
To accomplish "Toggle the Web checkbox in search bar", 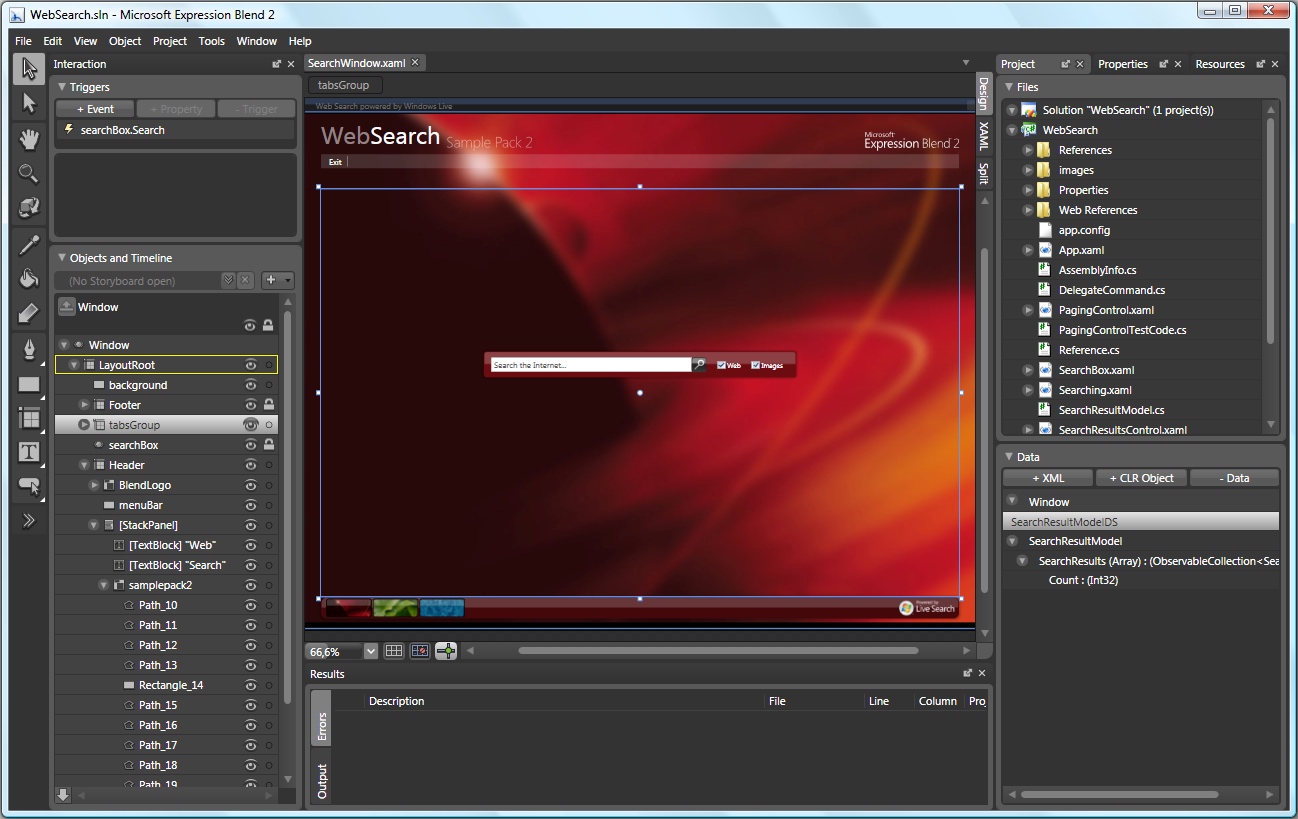I will pyautogui.click(x=721, y=365).
